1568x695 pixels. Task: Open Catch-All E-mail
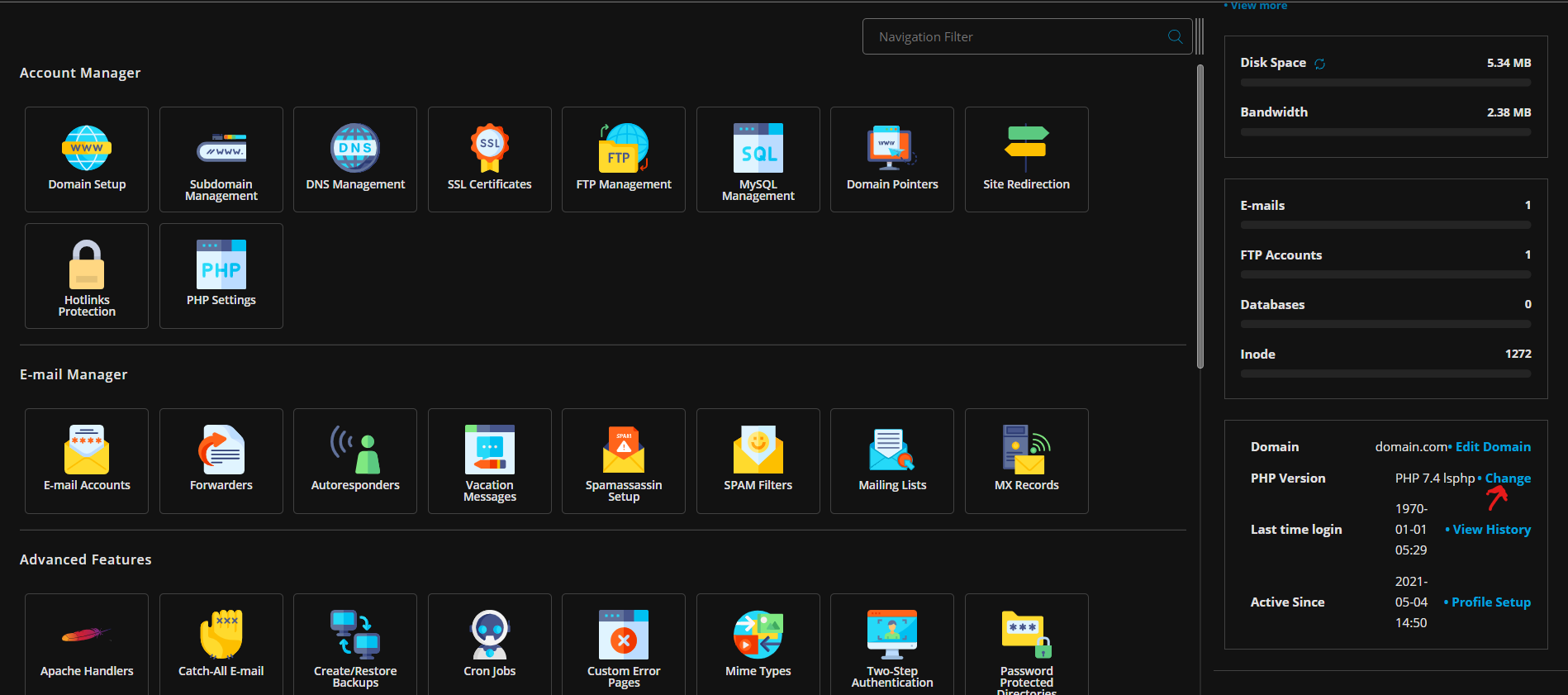[221, 645]
